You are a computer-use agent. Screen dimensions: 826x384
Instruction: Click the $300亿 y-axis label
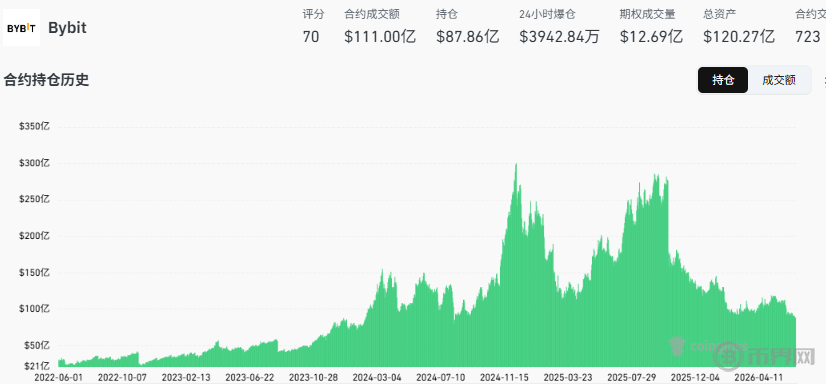34,163
